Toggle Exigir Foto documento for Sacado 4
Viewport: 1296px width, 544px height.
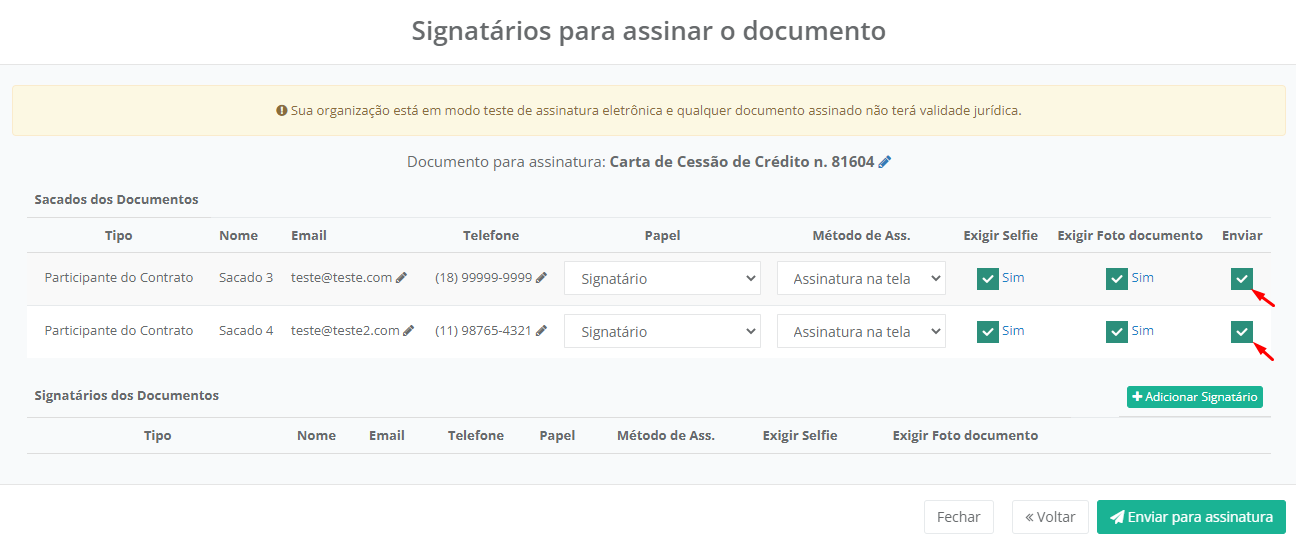[x=1117, y=332]
